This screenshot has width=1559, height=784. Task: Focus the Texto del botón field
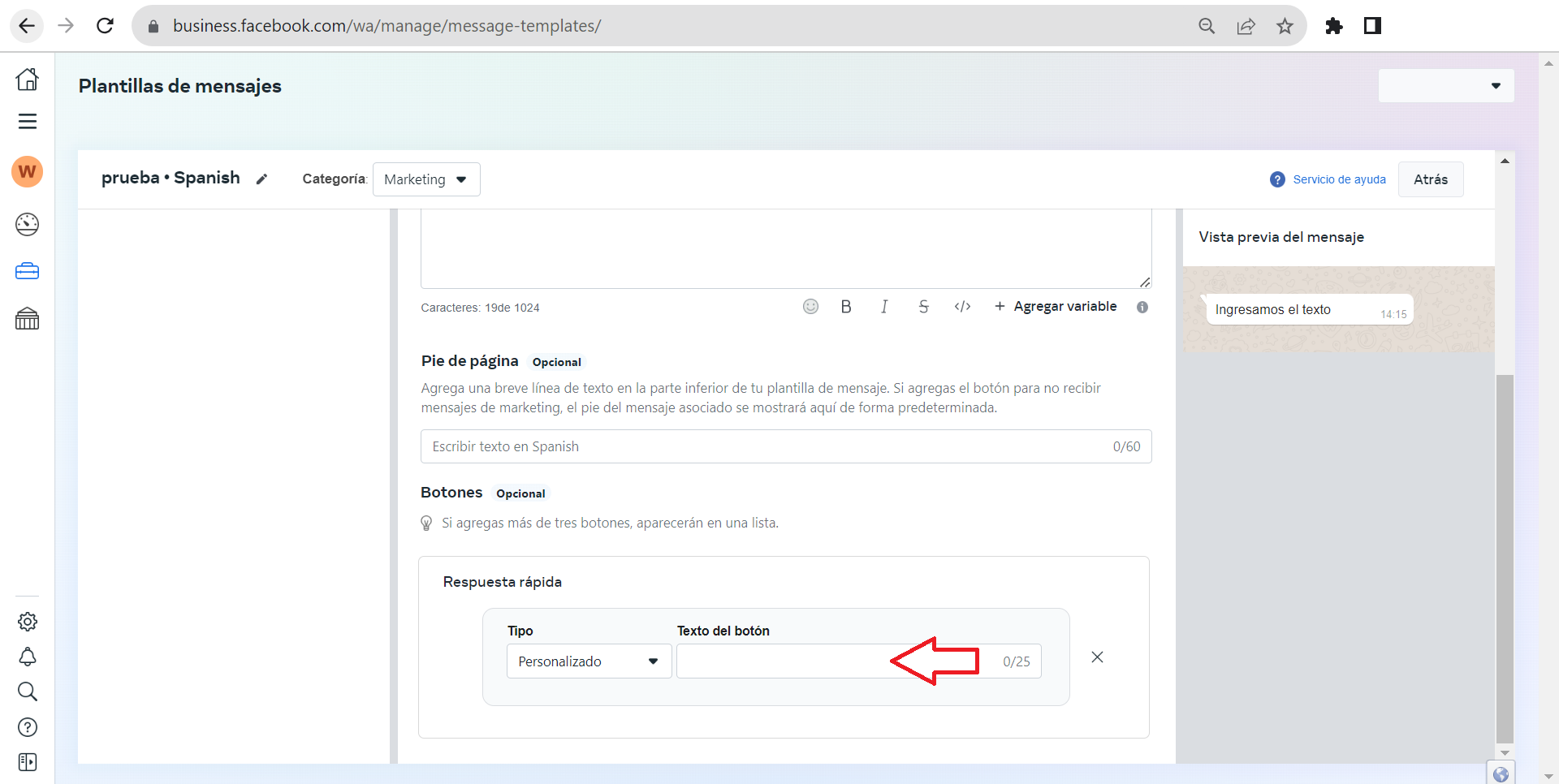pos(859,661)
